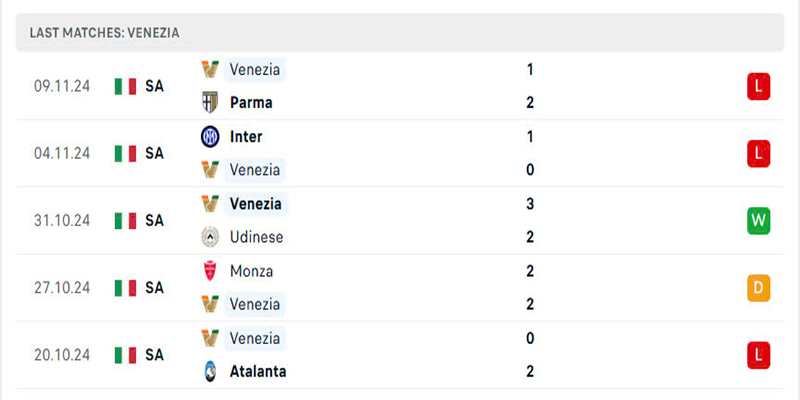
Task: Click the Inter club crest
Action: 210,137
